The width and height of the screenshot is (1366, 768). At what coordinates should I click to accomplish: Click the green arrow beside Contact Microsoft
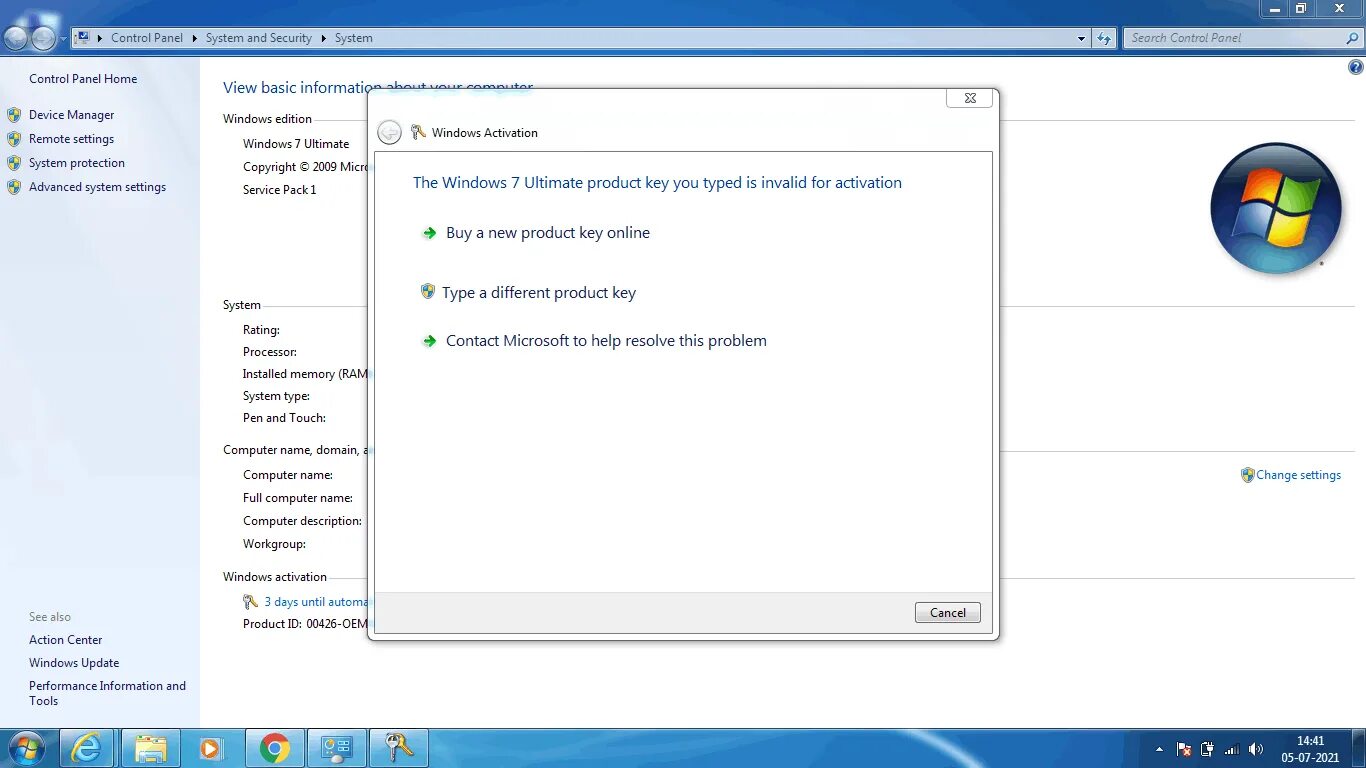429,341
